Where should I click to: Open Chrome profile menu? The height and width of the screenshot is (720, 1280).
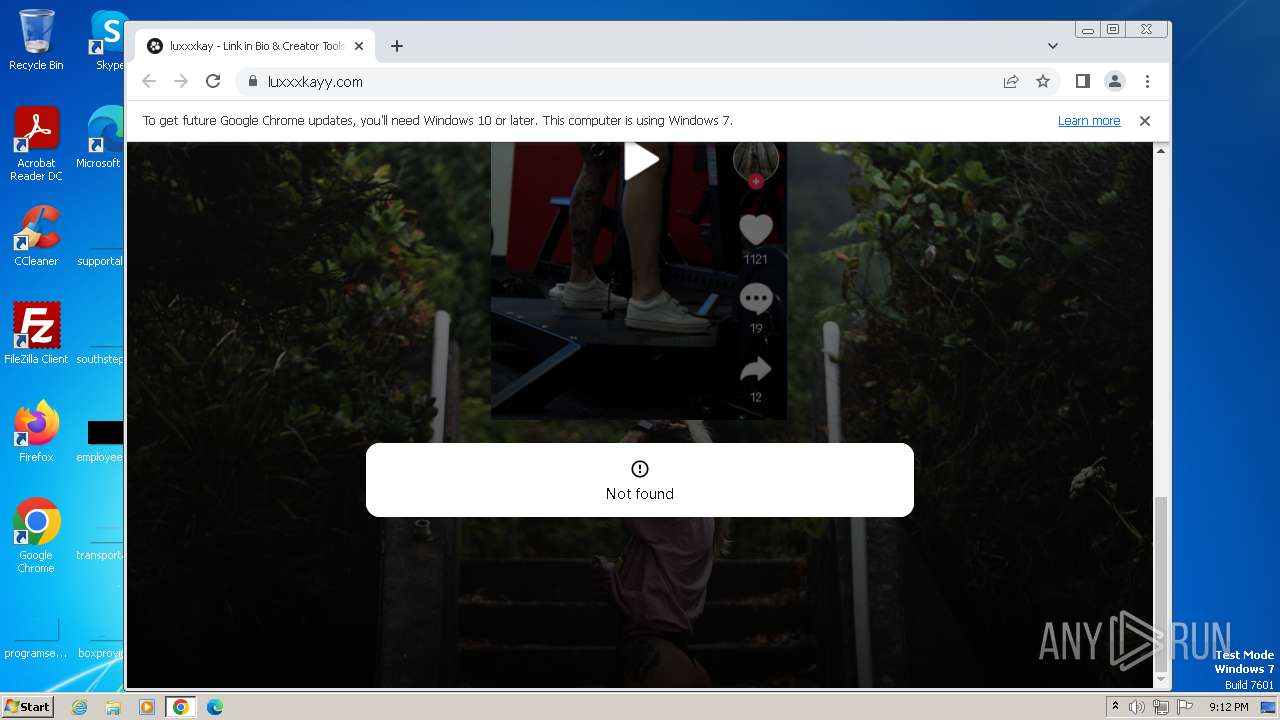(x=1115, y=82)
